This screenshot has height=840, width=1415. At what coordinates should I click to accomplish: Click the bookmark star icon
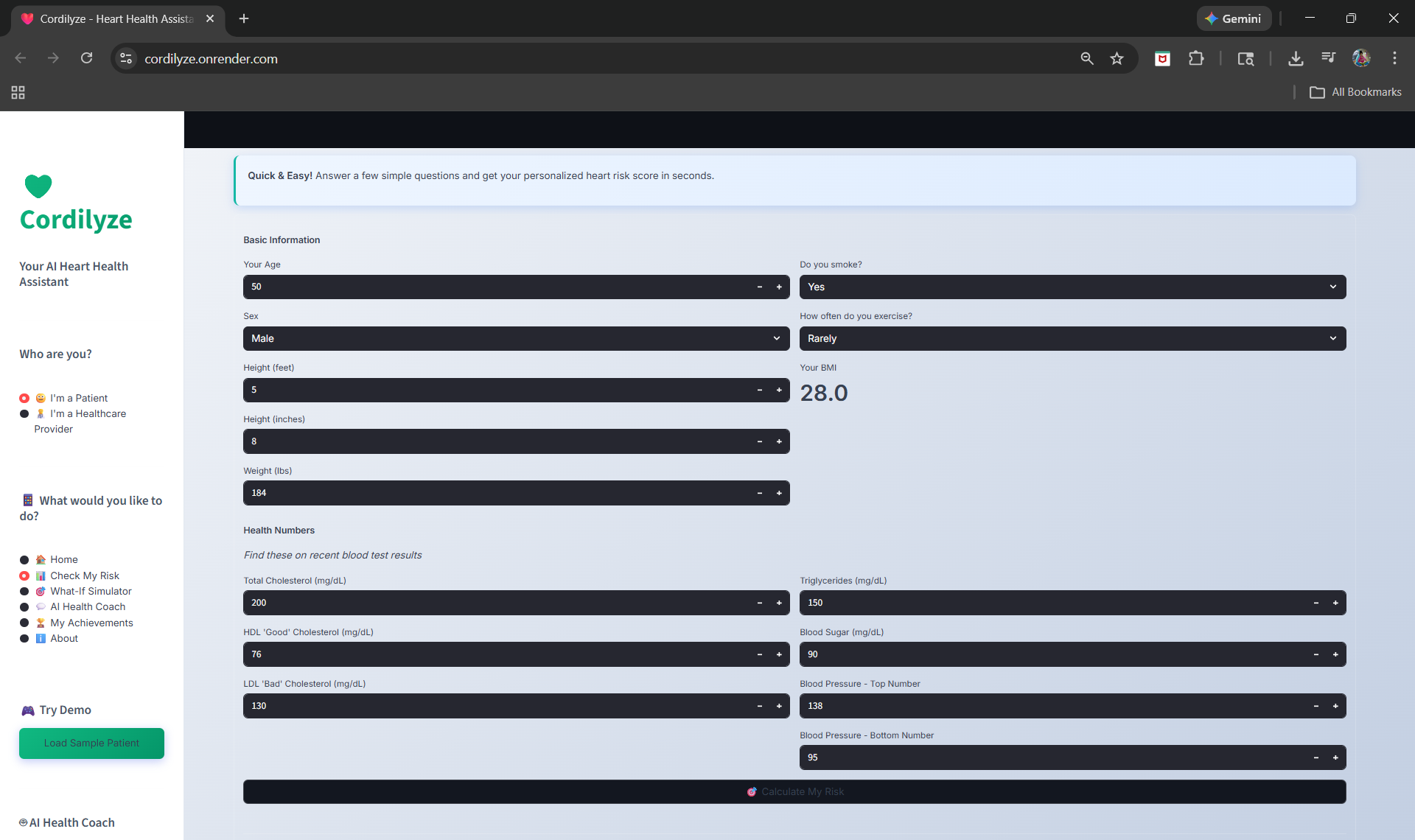(1117, 59)
